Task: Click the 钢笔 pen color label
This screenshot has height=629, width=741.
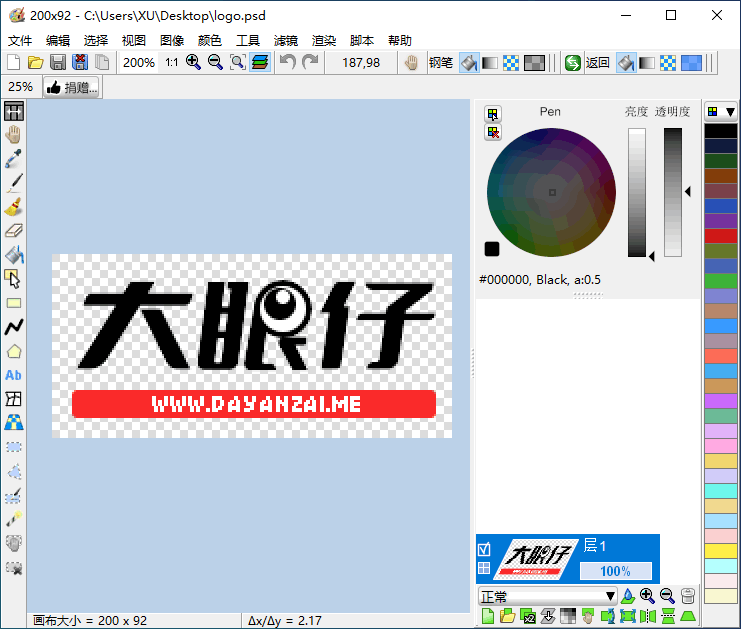Action: pos(441,62)
